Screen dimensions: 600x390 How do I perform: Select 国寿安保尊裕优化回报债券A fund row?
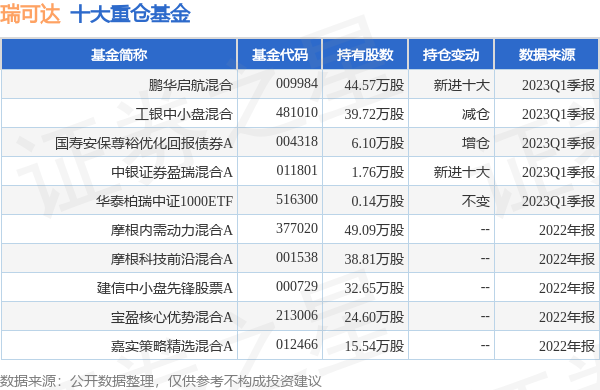pos(300,142)
